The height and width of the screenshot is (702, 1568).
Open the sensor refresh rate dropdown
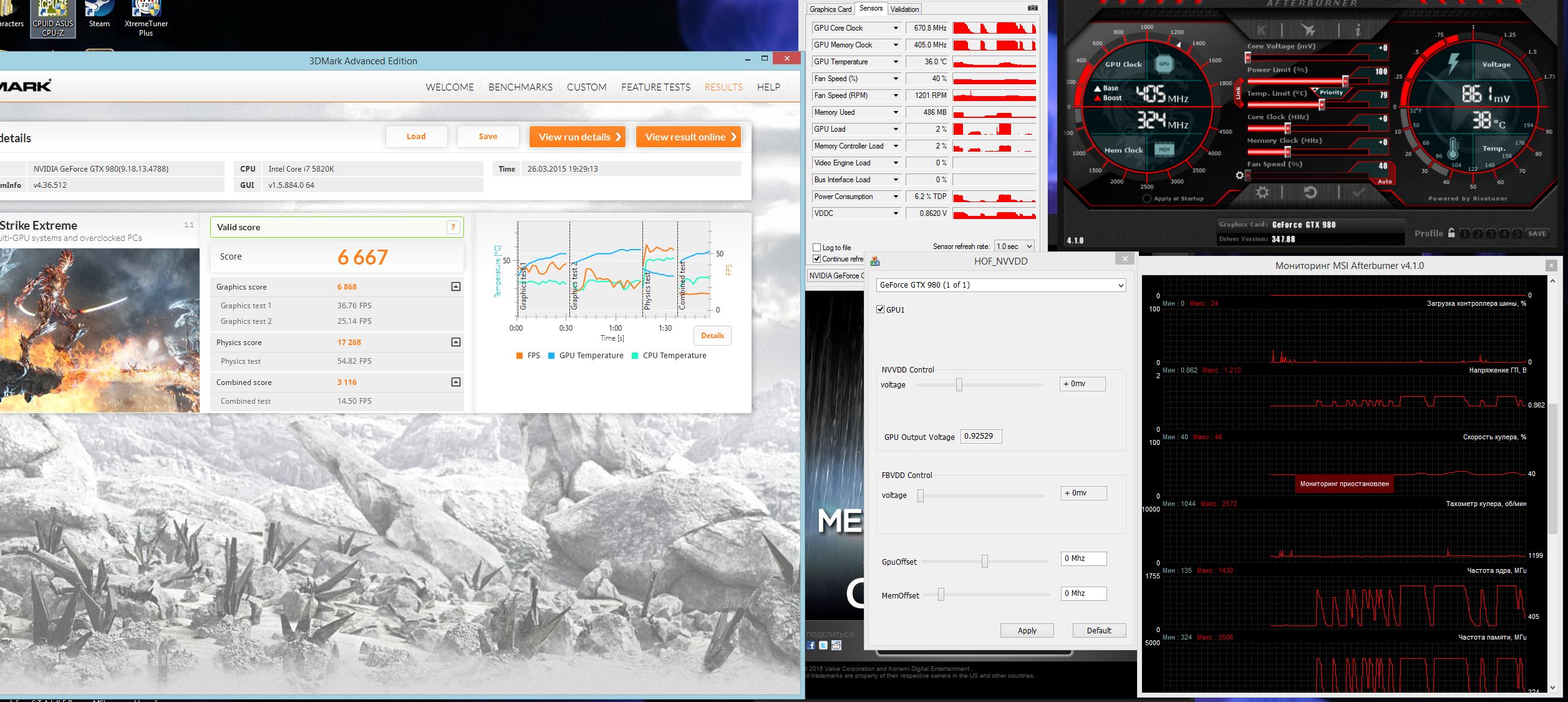[1014, 246]
